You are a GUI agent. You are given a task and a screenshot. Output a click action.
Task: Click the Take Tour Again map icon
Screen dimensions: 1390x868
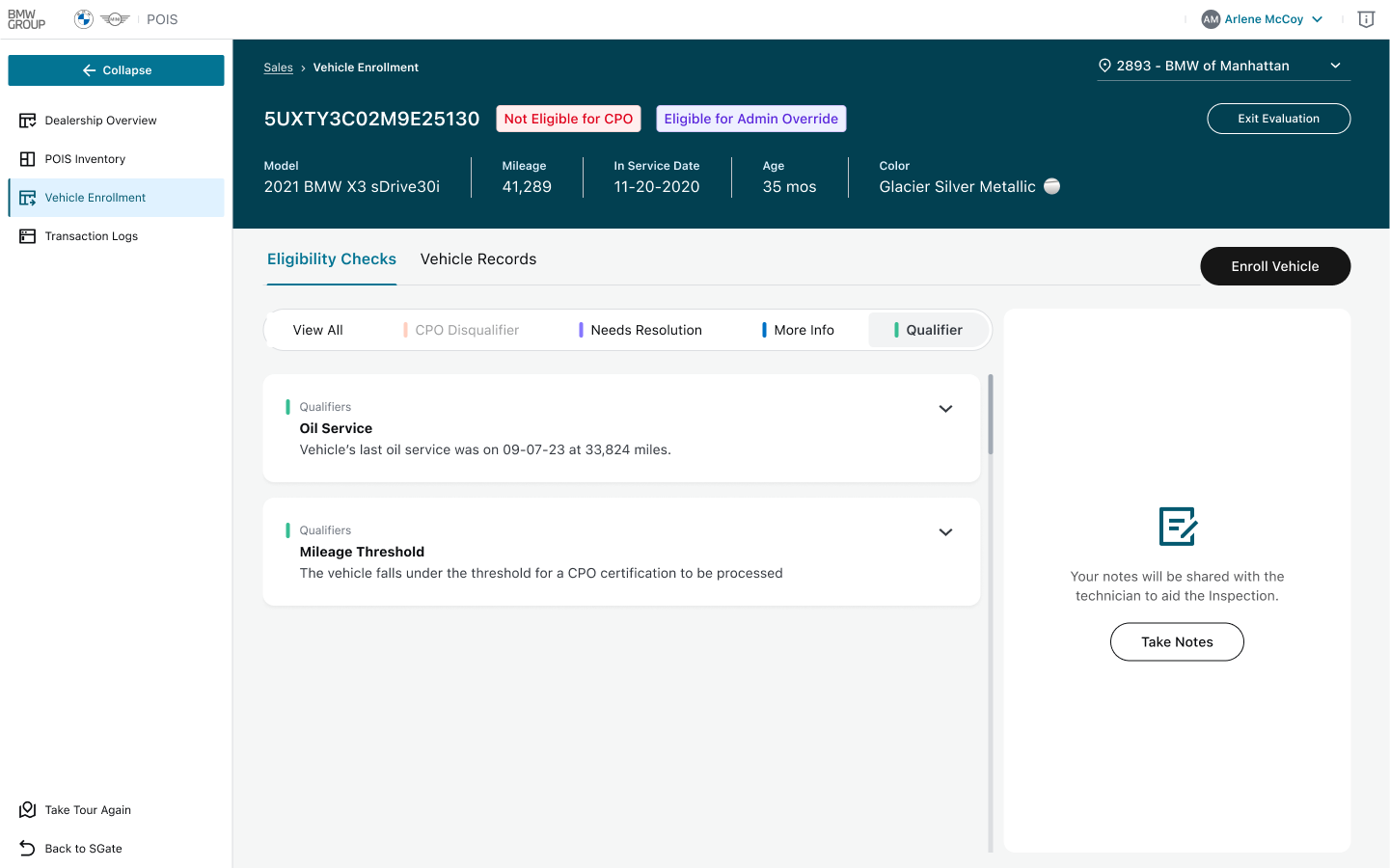(x=28, y=810)
